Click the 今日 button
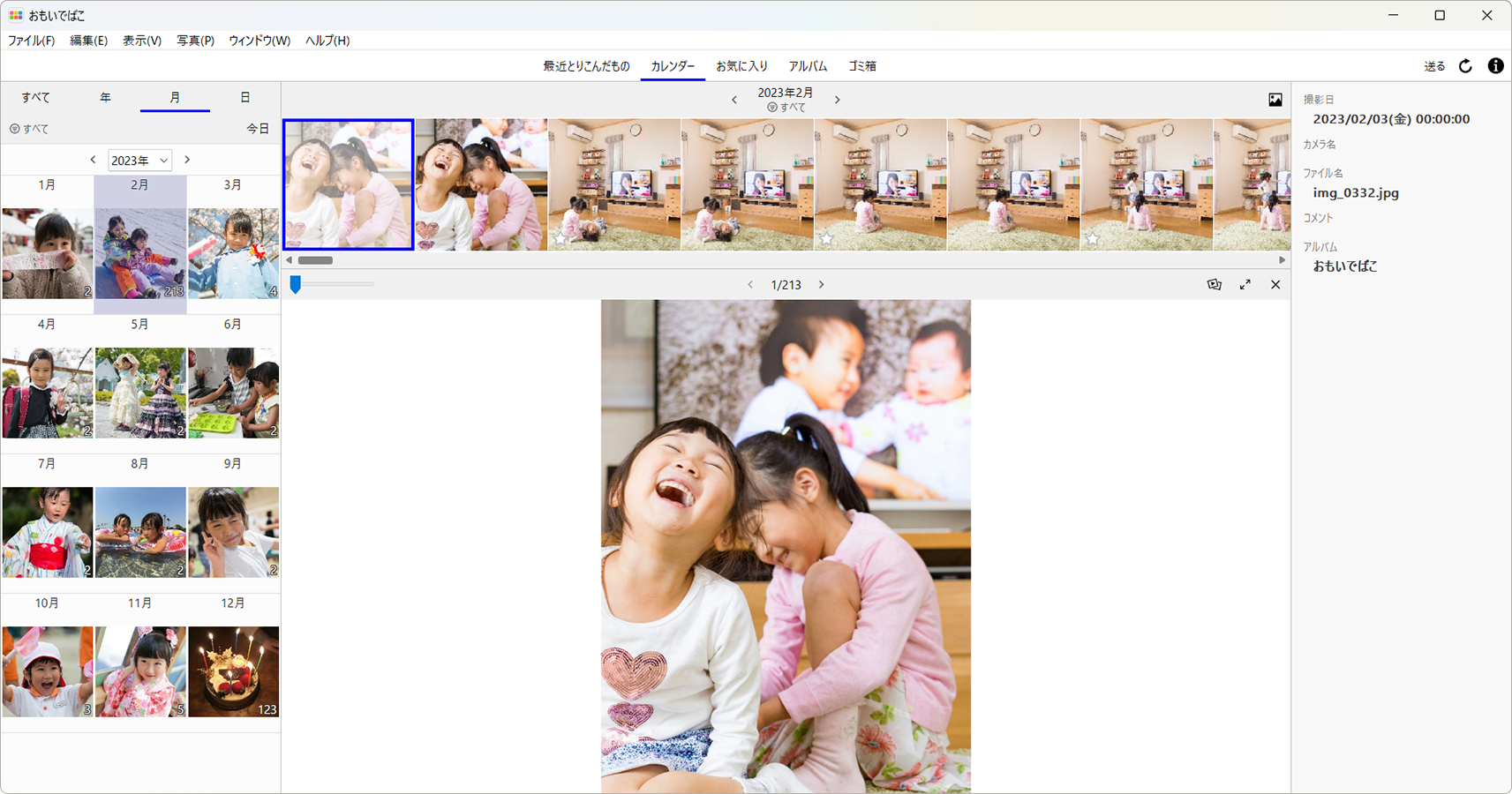Viewport: 1512px width, 794px height. (x=257, y=129)
